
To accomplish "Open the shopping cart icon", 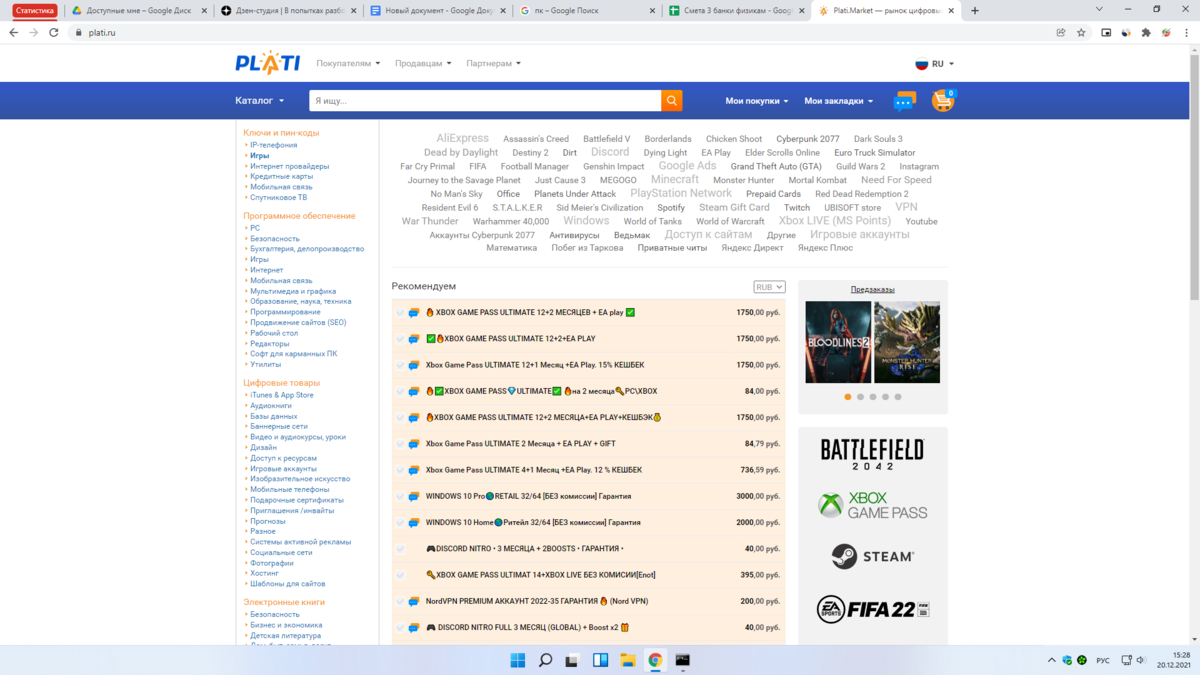I will point(943,100).
